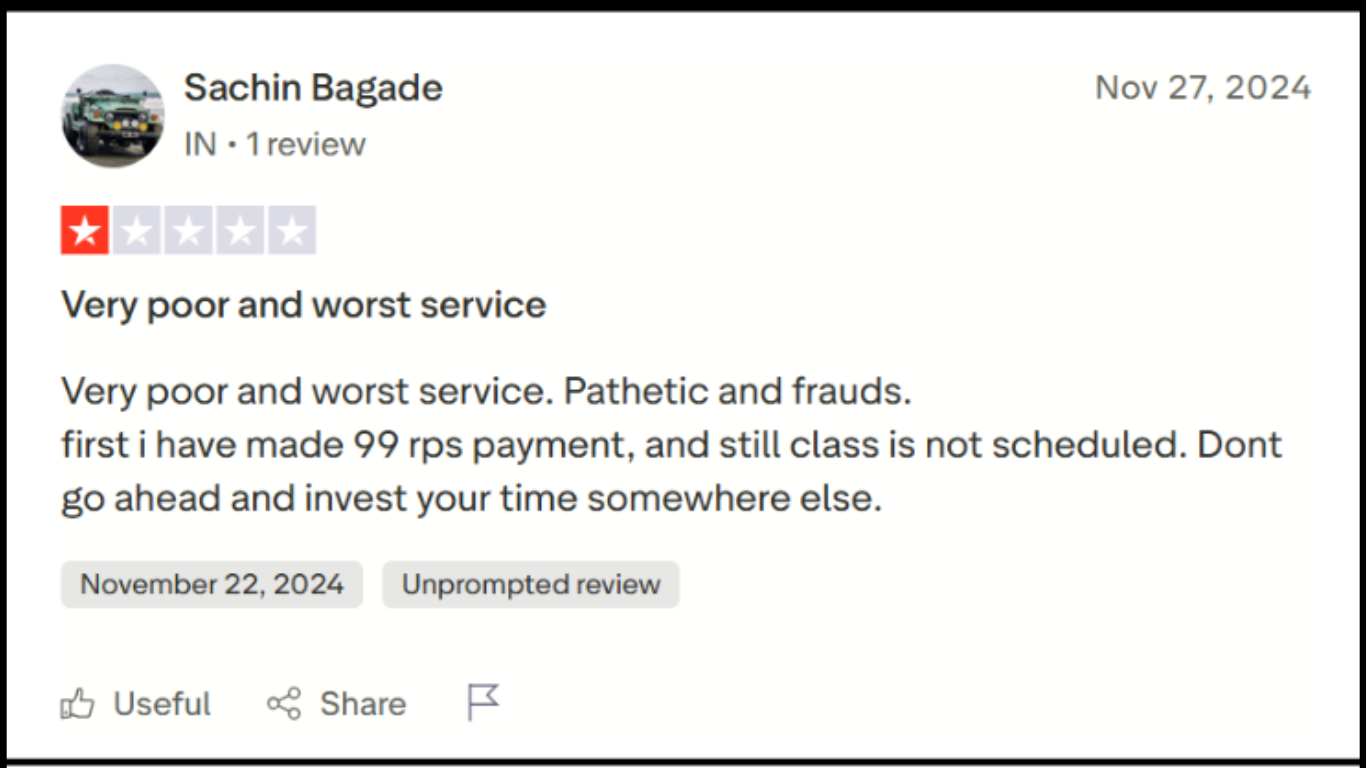Click the 1 review link
Screen dimensions: 1366x768
pos(305,144)
